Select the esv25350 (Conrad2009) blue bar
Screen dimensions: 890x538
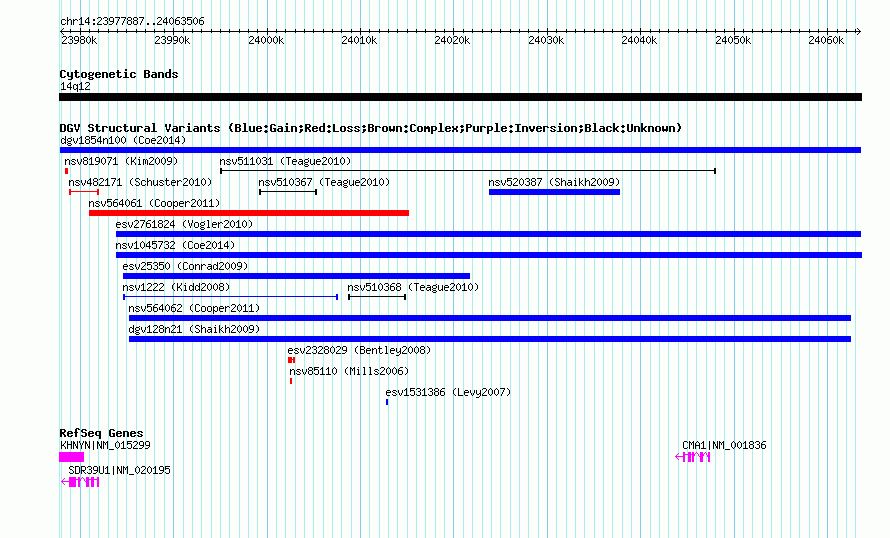pyautogui.click(x=296, y=276)
